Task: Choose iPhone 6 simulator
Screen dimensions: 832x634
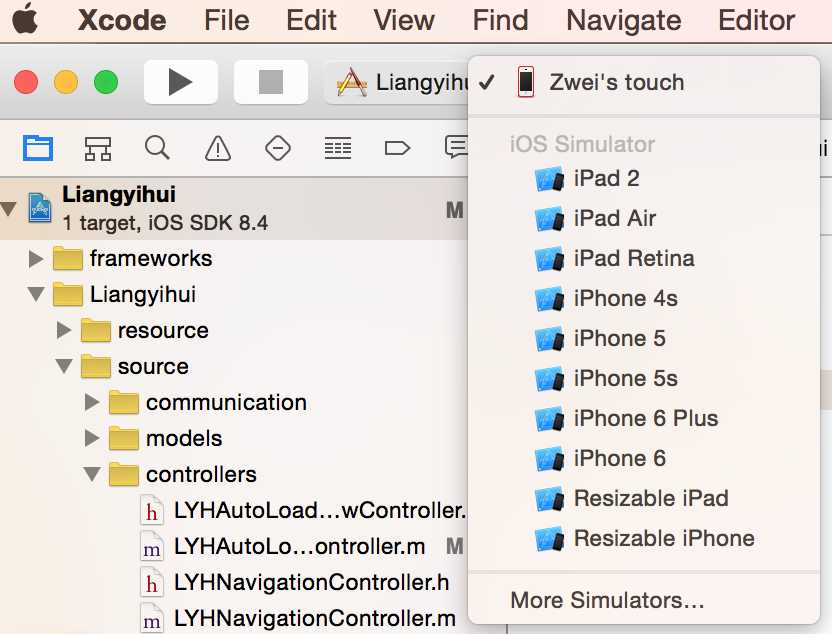Action: [644, 458]
